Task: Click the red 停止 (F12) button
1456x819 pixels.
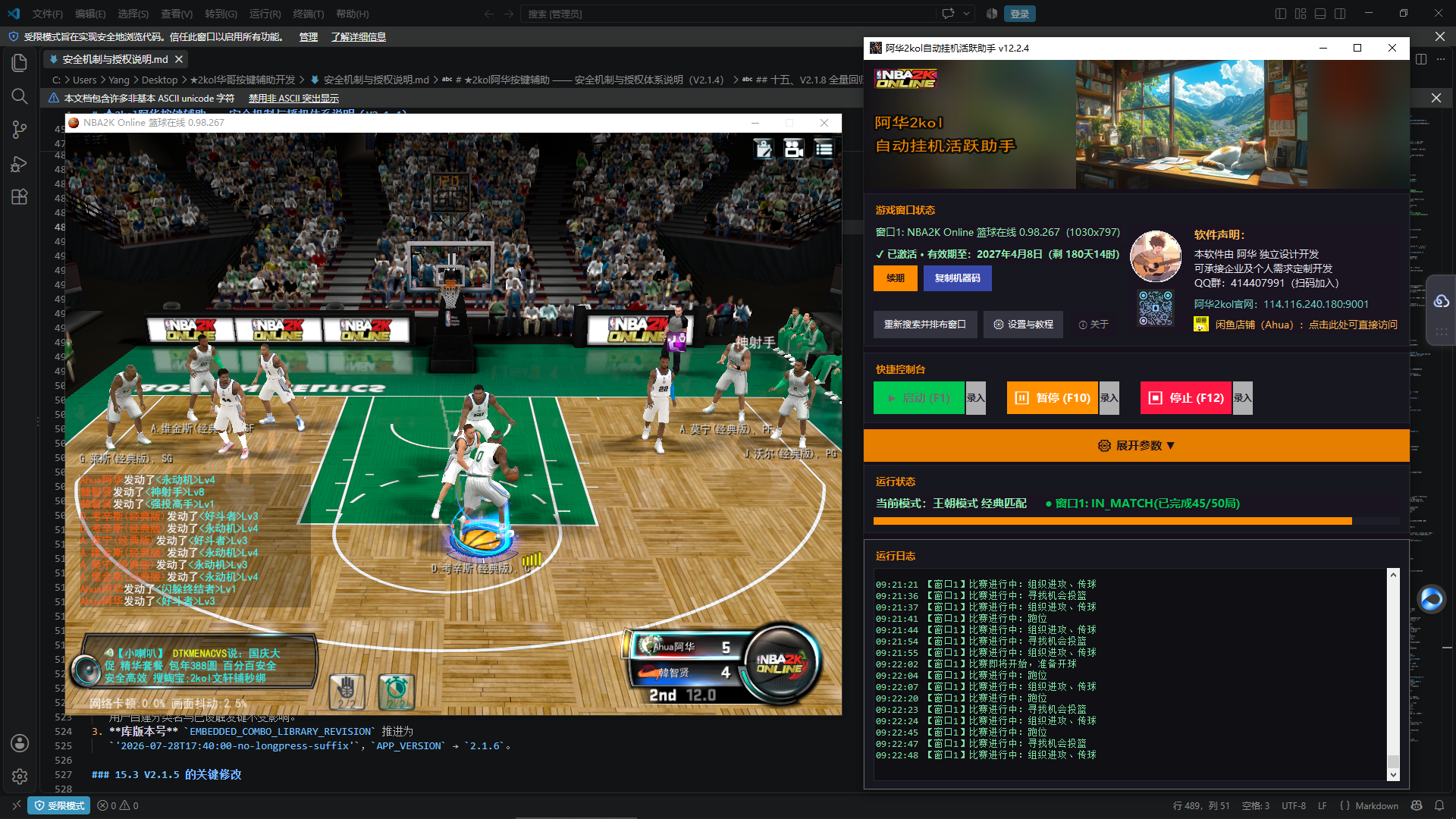Action: [x=1186, y=398]
